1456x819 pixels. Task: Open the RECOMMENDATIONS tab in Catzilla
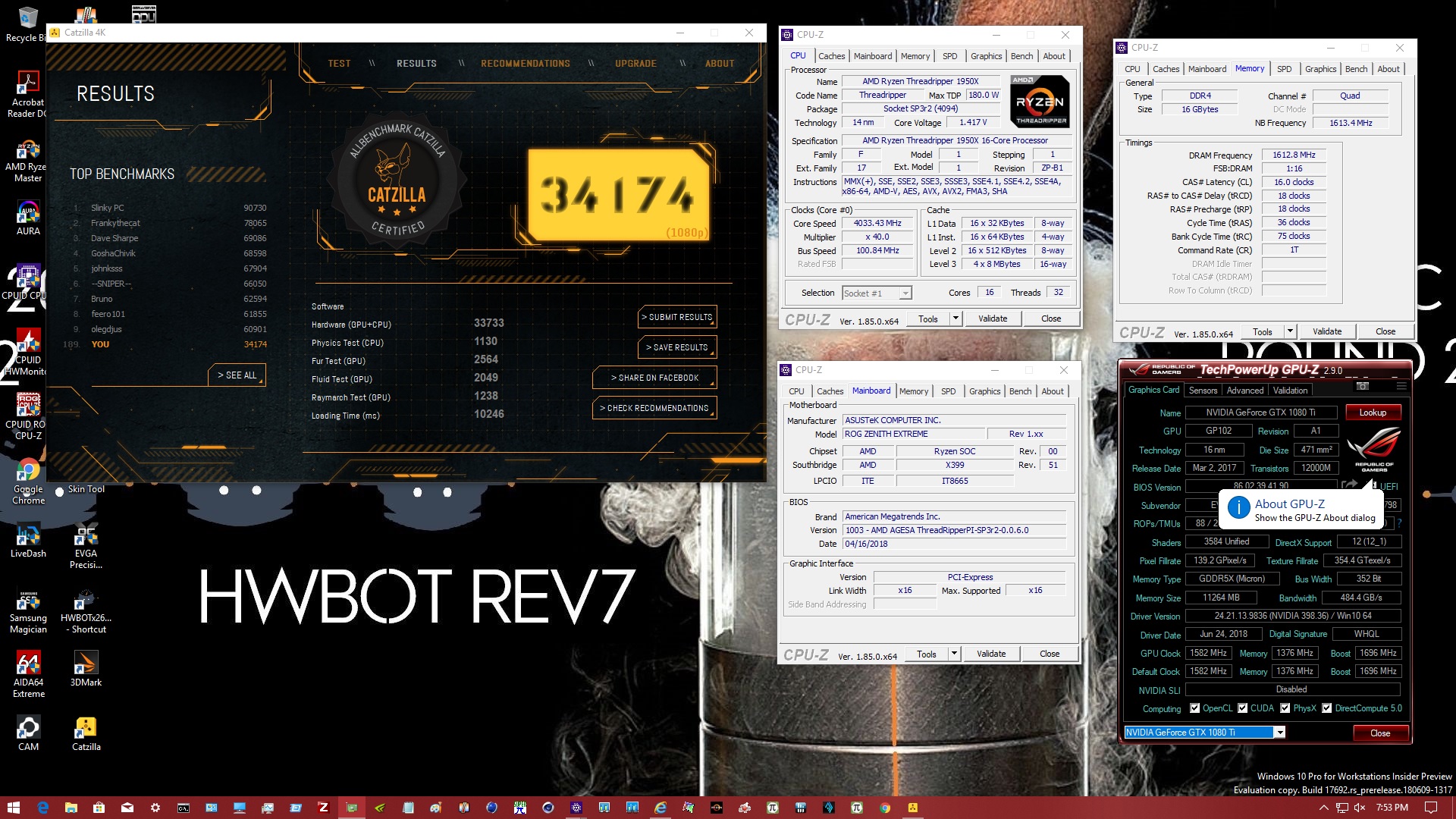[x=526, y=64]
